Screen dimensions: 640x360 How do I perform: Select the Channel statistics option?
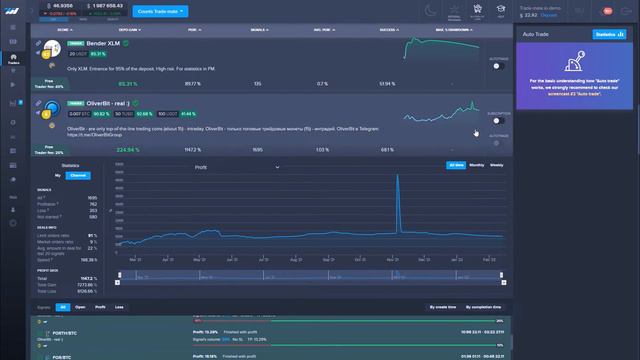pos(78,176)
